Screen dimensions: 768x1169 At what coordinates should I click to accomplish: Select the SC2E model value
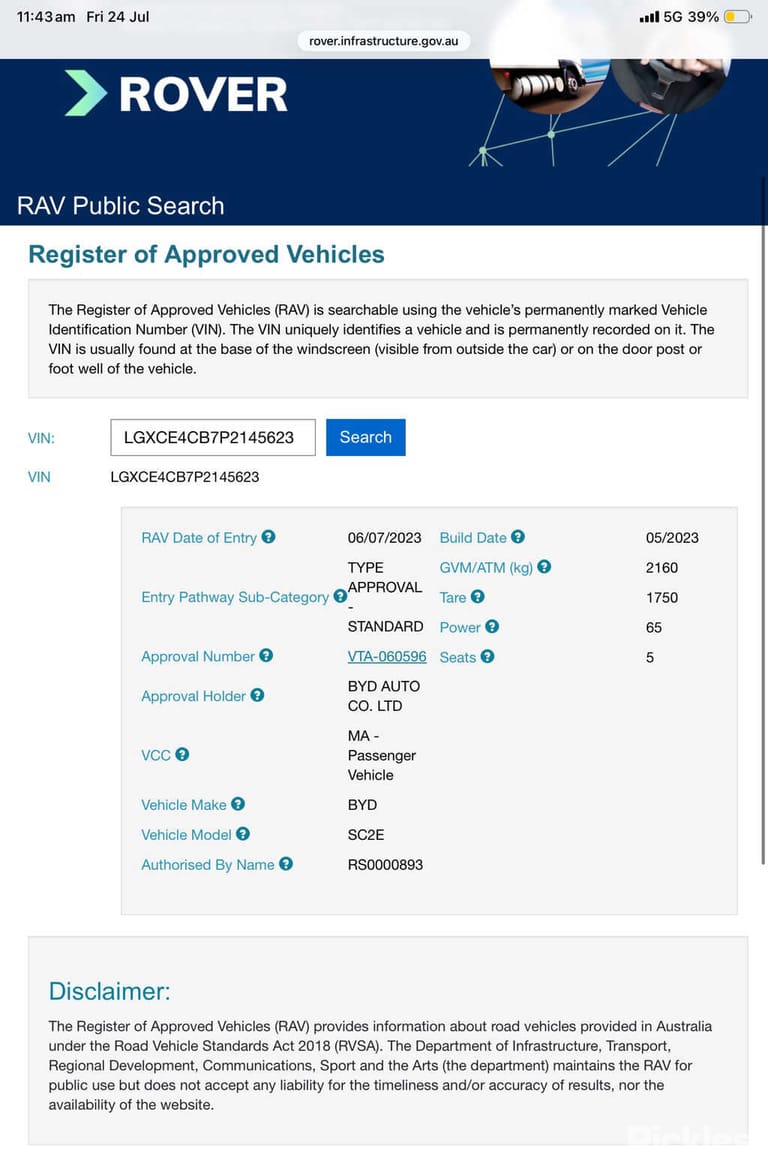(x=366, y=834)
